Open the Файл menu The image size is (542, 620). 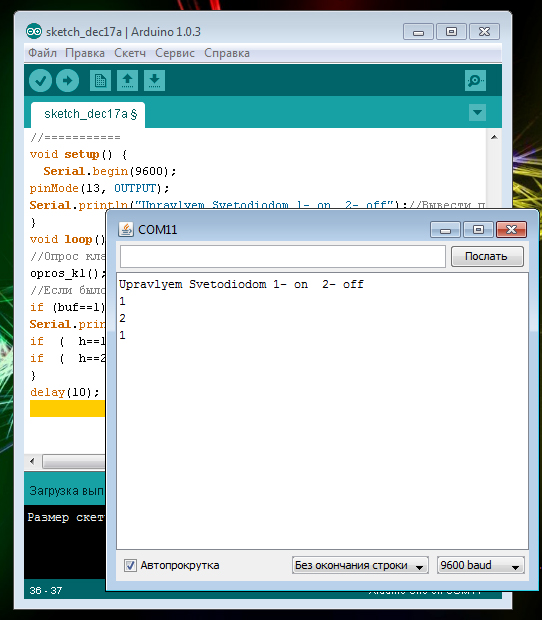[x=42, y=53]
